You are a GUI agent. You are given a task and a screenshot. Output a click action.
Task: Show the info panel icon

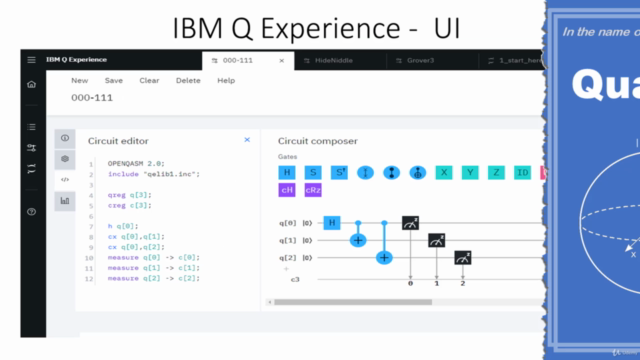(65, 138)
